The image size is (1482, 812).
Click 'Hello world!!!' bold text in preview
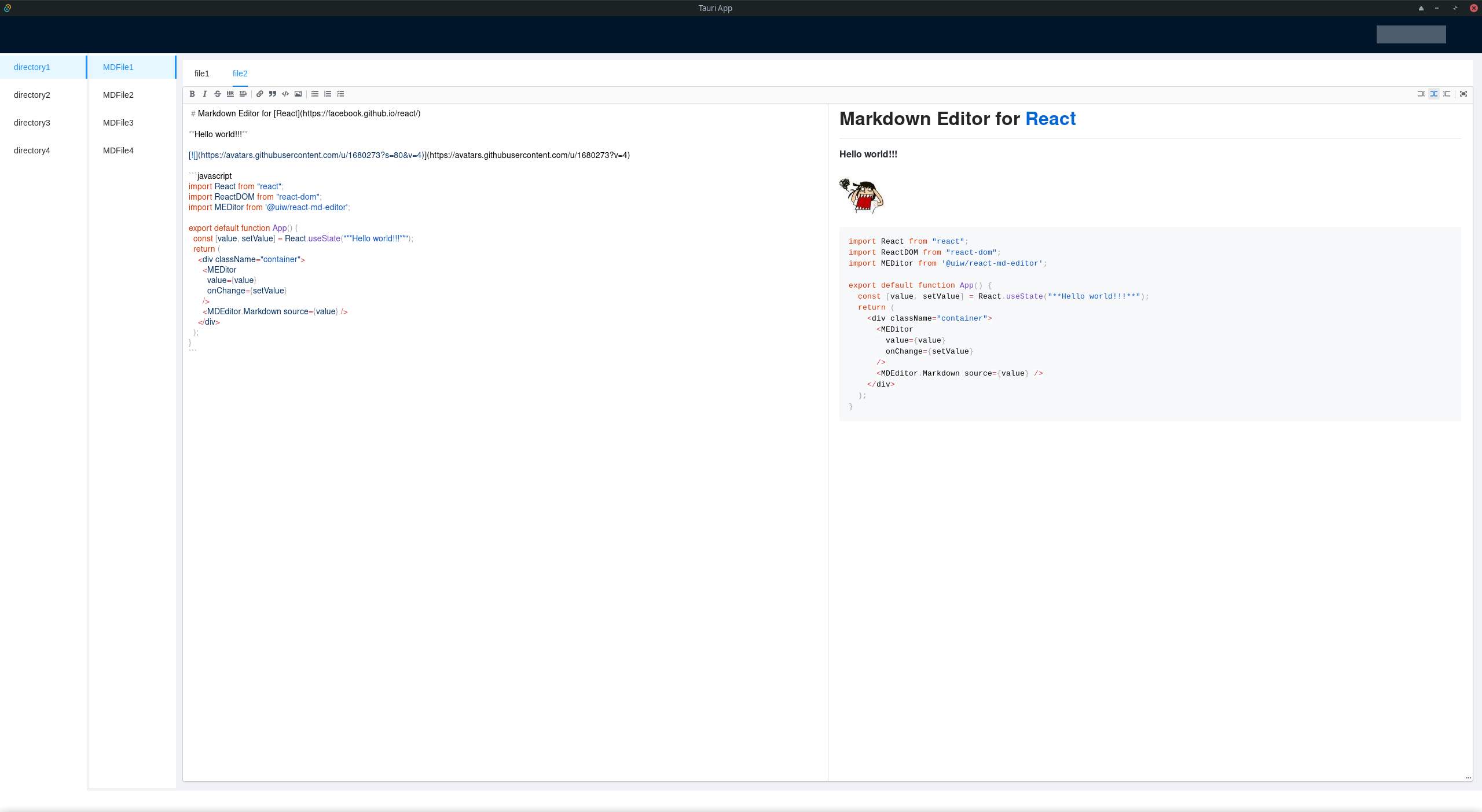(868, 155)
